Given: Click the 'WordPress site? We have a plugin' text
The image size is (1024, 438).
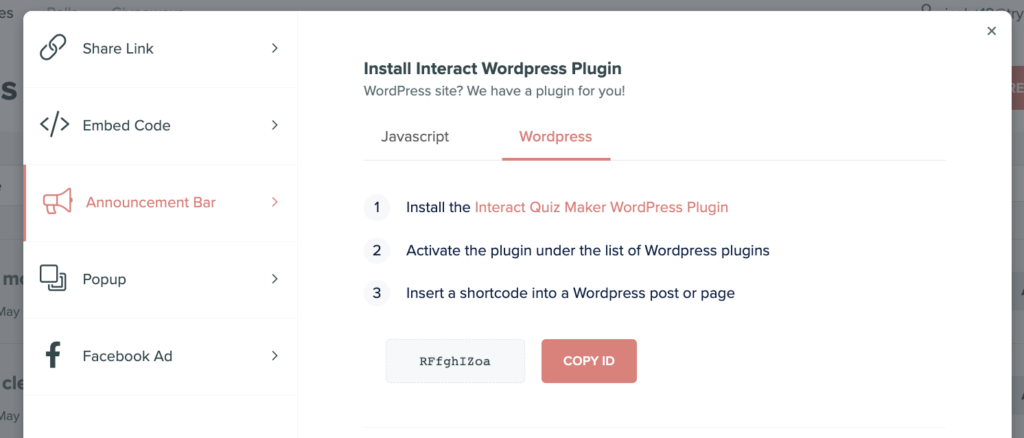Looking at the screenshot, I should [x=494, y=91].
